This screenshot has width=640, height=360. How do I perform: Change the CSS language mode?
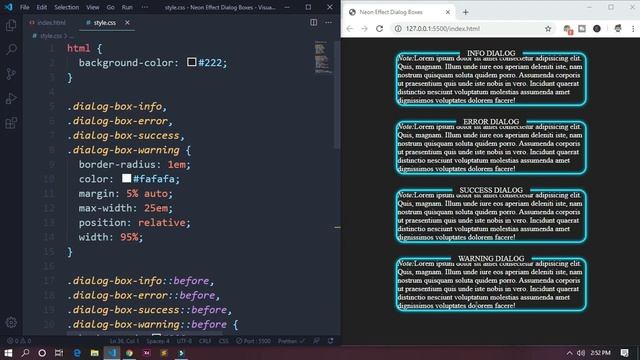click(224, 341)
